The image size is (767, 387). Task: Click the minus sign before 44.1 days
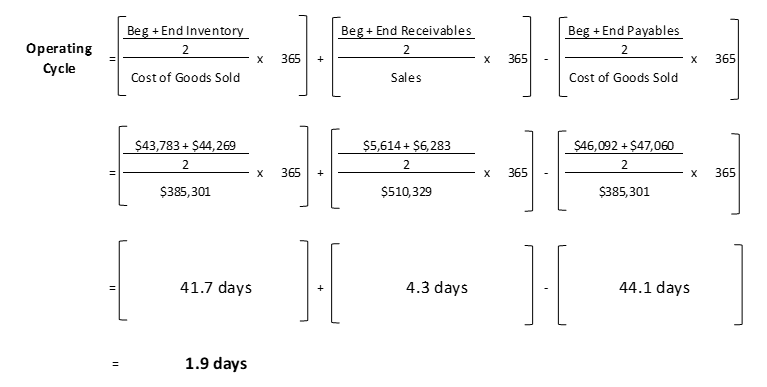click(546, 288)
